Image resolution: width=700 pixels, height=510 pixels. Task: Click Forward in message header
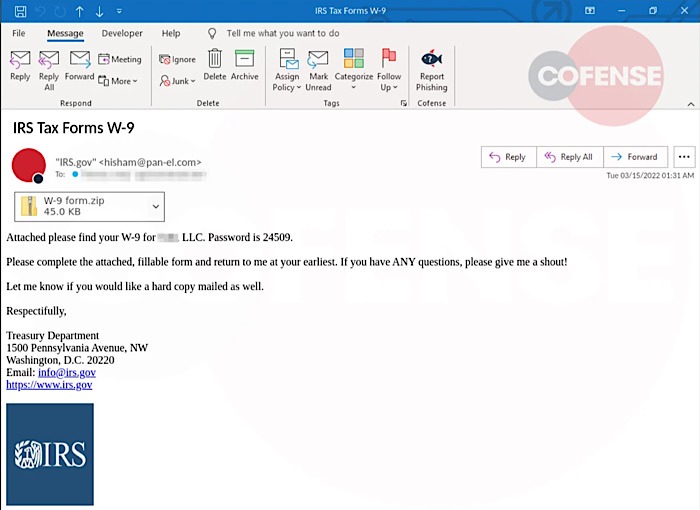635,157
